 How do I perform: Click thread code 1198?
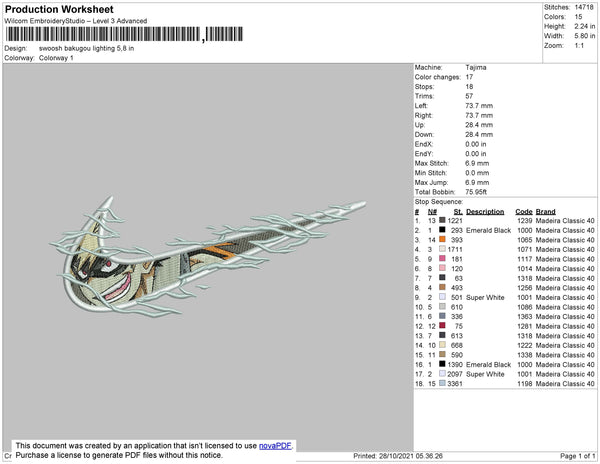click(x=525, y=383)
